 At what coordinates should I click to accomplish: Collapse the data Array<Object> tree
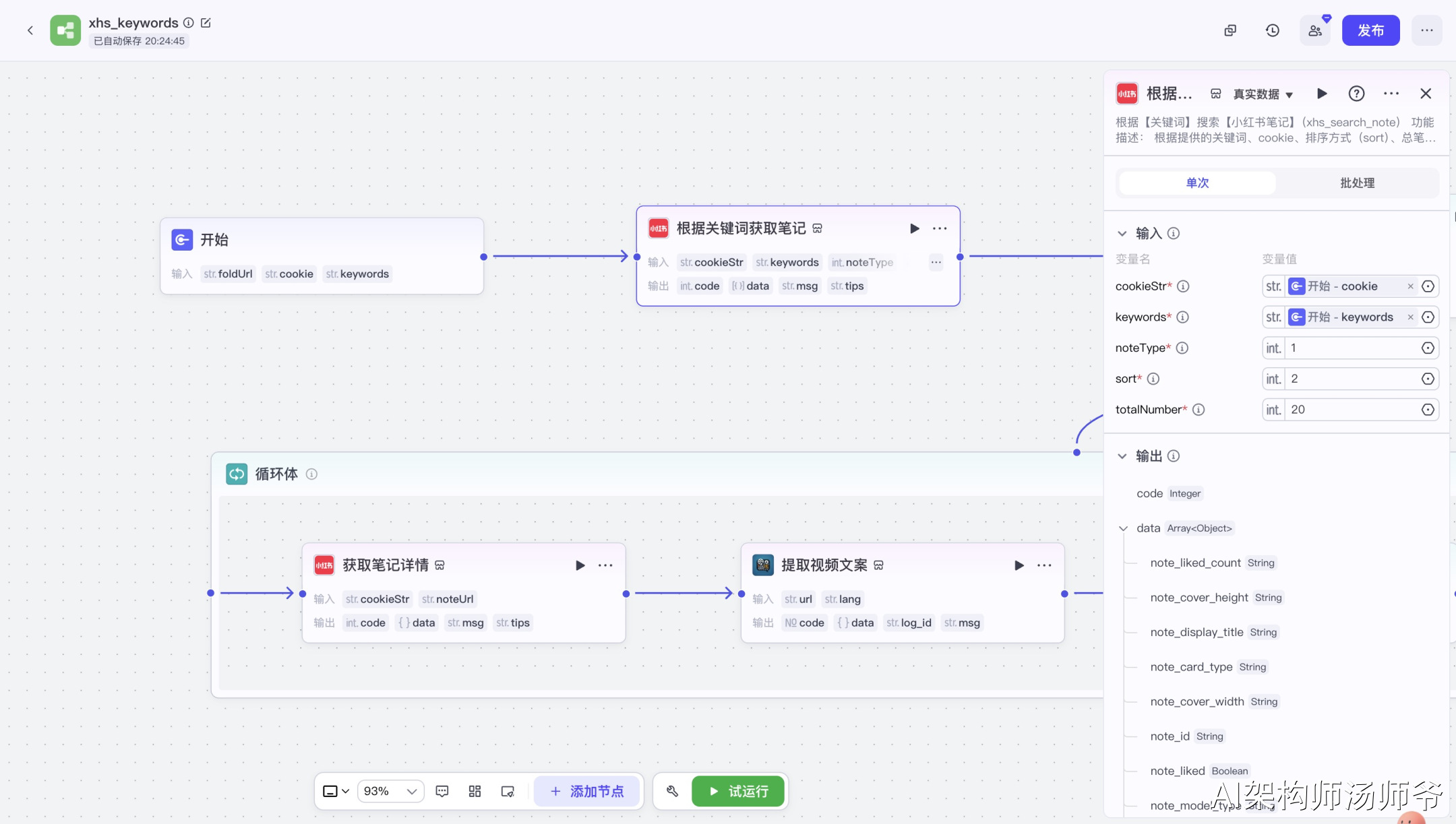point(1123,528)
